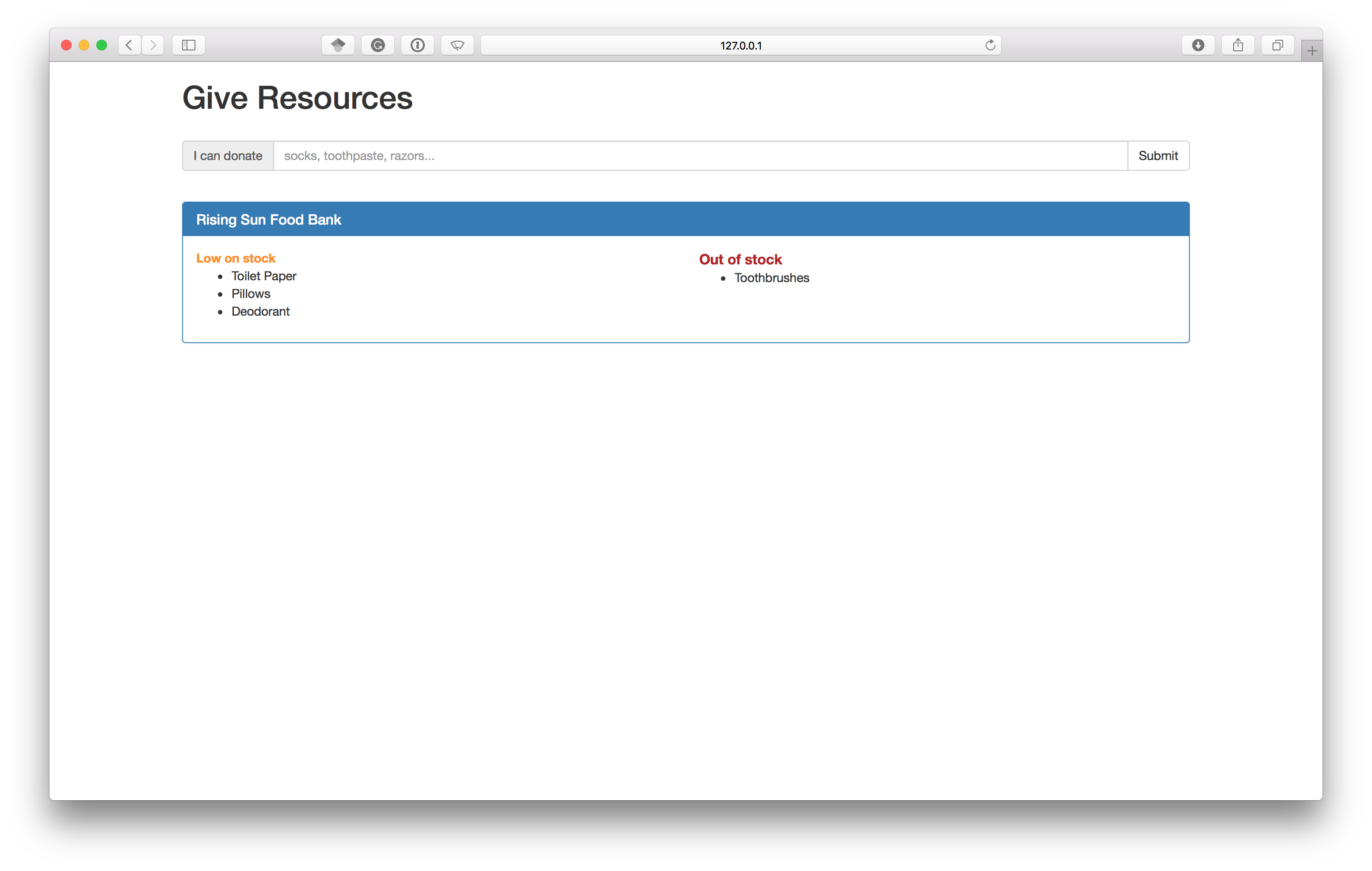Viewport: 1372px width, 871px height.
Task: Go forward to the next page
Action: tap(152, 45)
